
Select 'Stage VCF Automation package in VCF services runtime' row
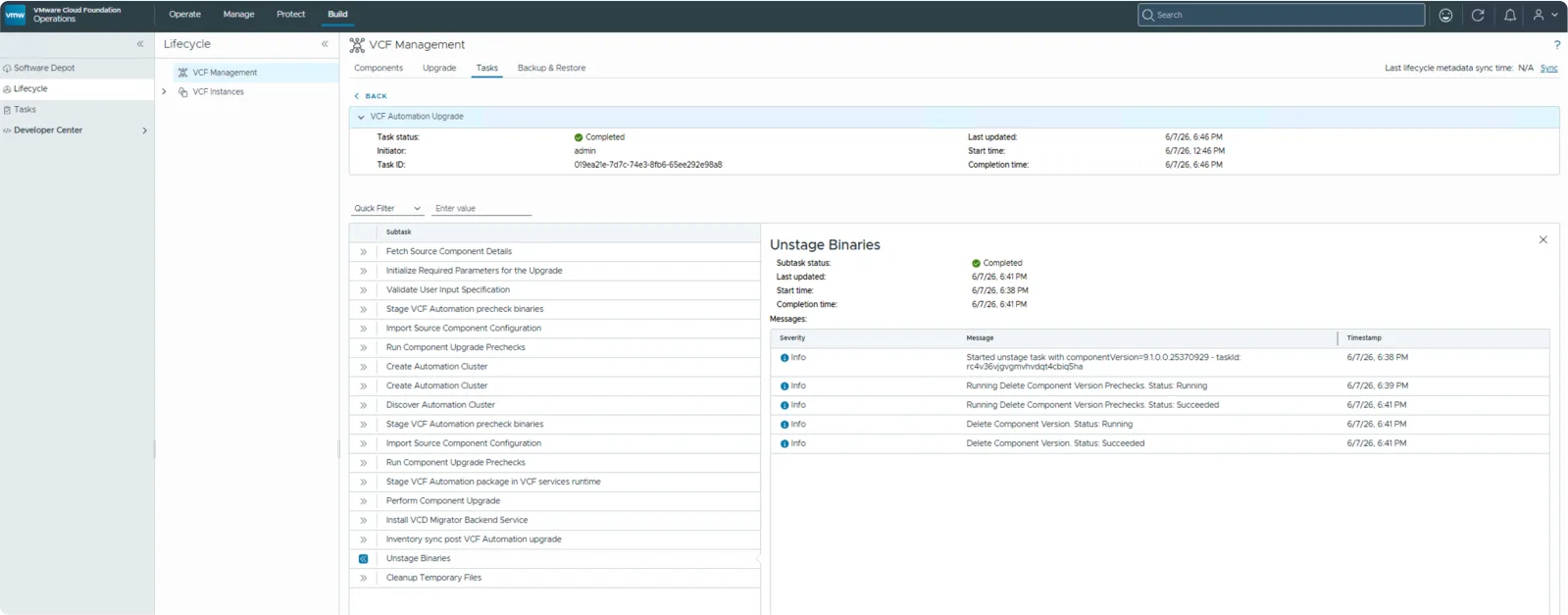(x=555, y=483)
